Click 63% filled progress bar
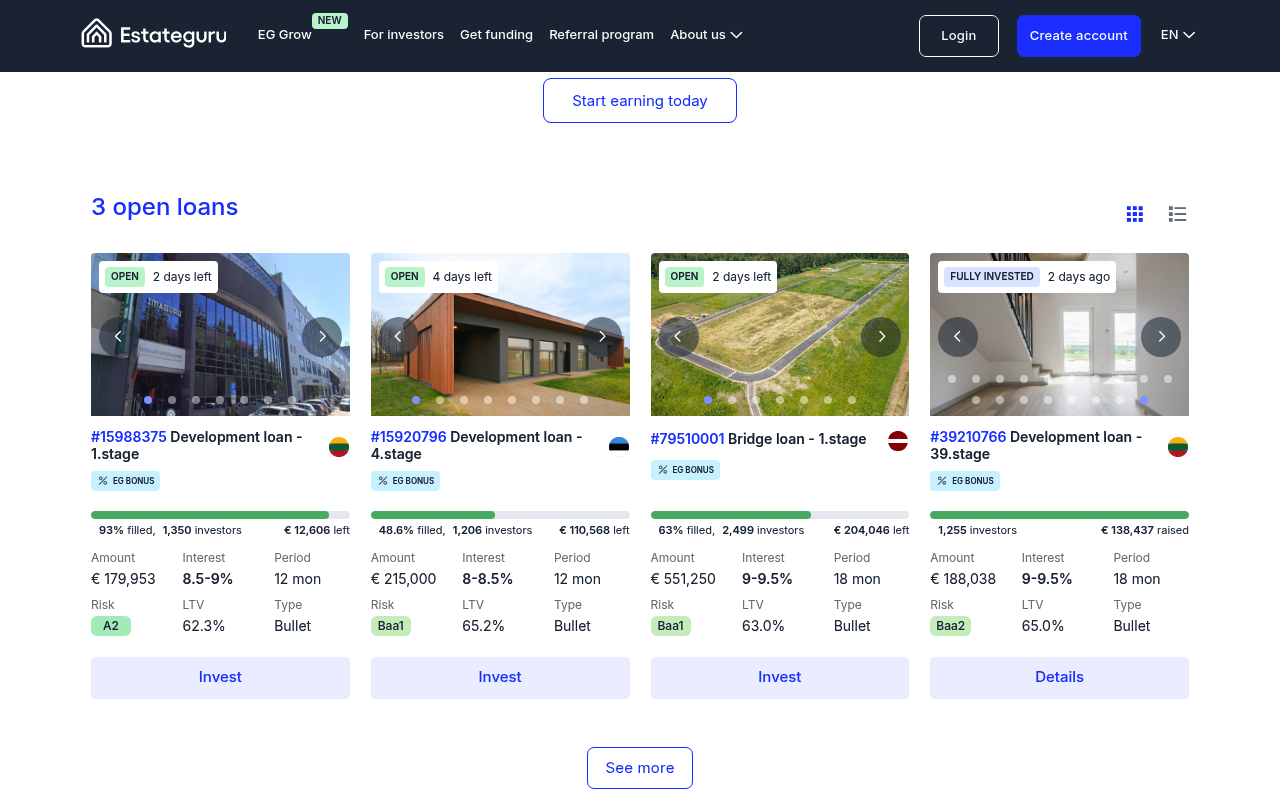The image size is (1280, 800). 780,515
